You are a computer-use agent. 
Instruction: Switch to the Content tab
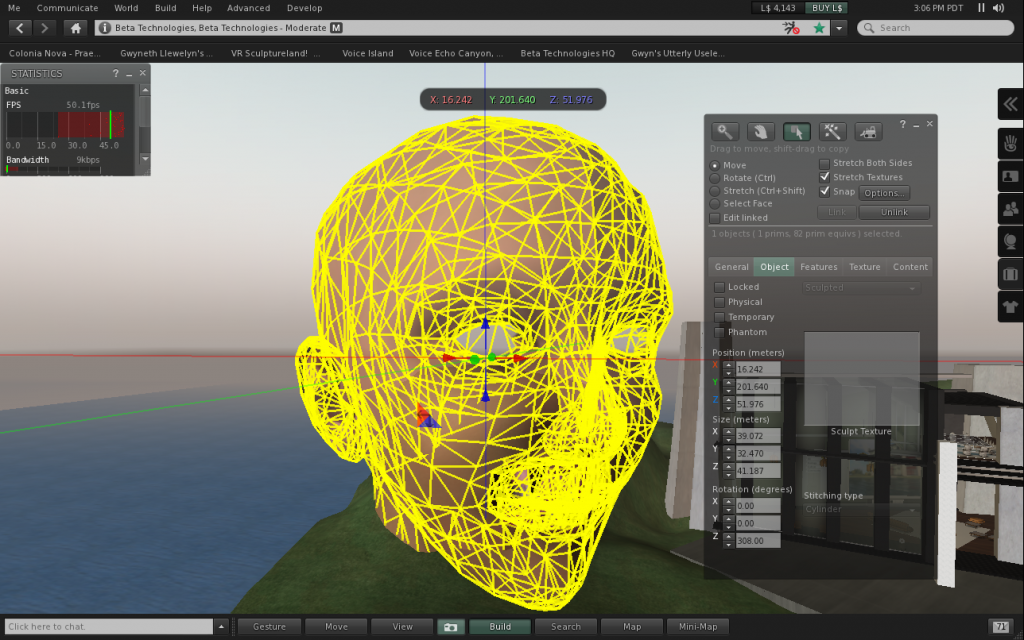click(x=910, y=267)
